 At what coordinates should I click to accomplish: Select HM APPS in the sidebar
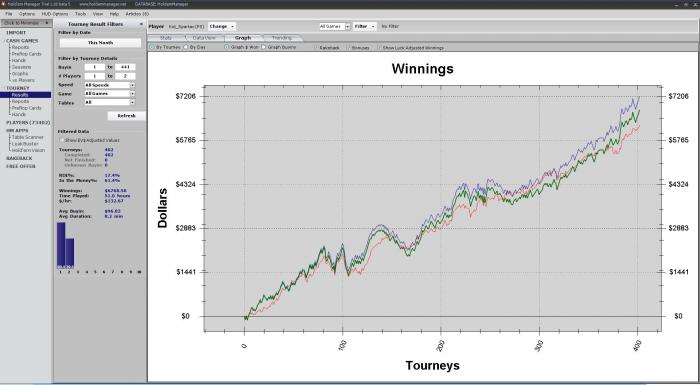[17, 130]
